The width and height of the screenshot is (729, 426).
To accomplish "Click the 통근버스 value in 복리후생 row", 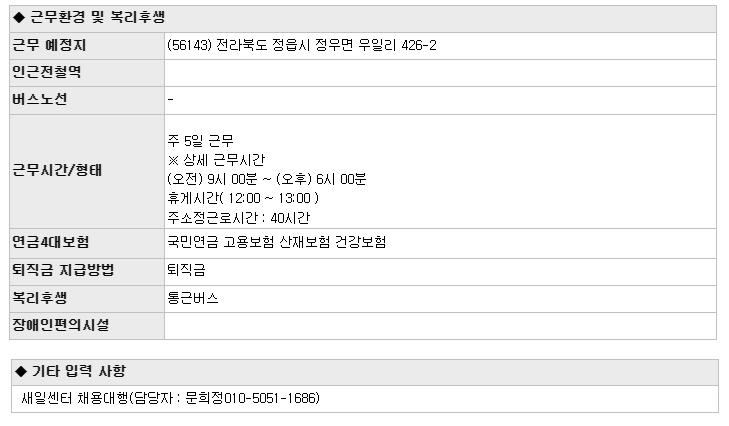I will click(193, 298).
